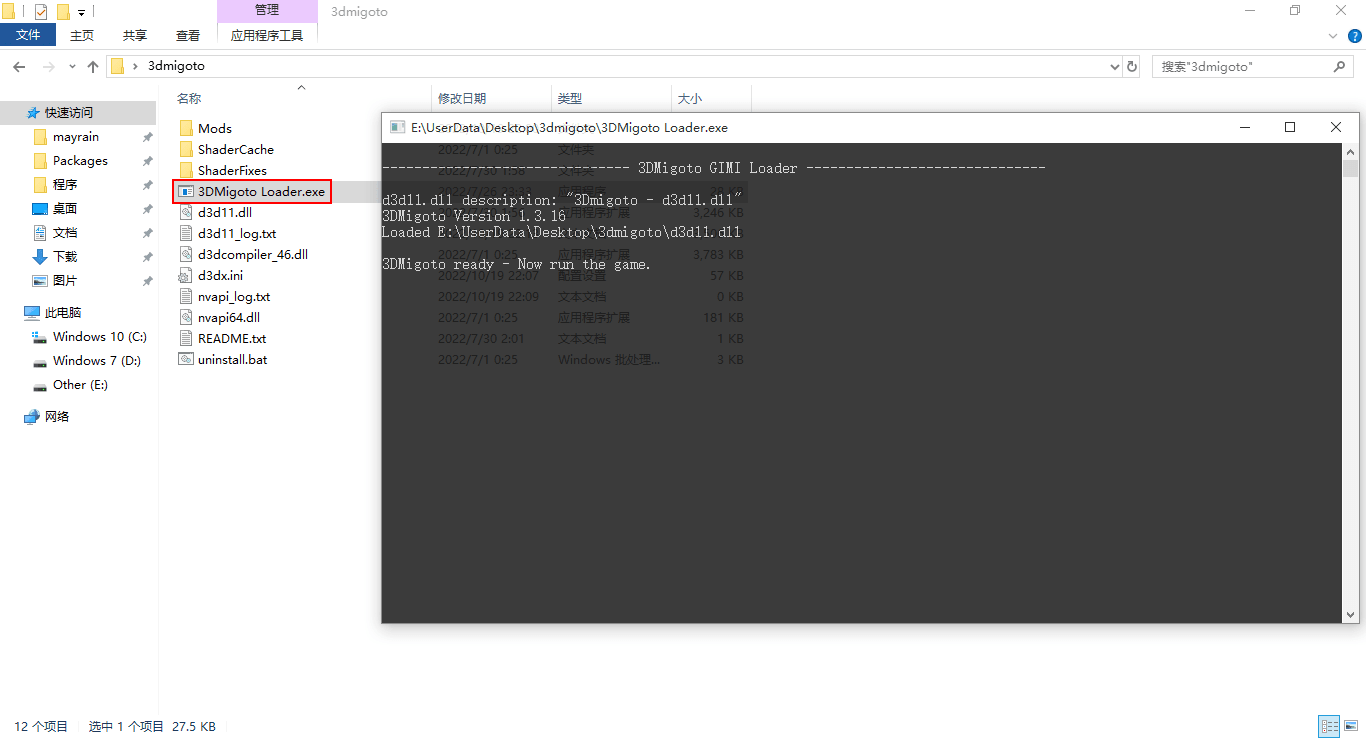Click the Back navigation arrow
The width and height of the screenshot is (1366, 738).
click(19, 66)
